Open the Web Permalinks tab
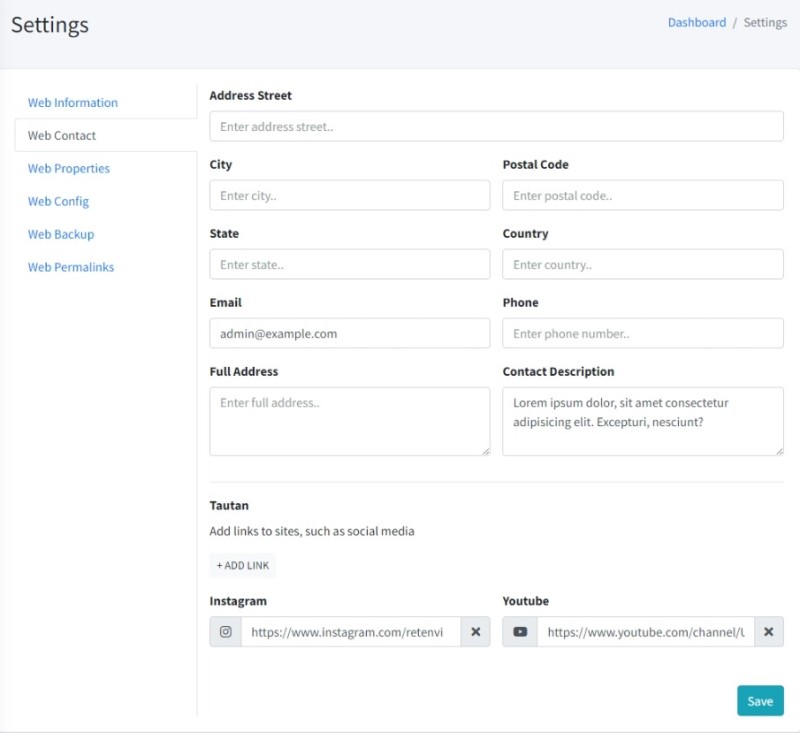 [71, 268]
